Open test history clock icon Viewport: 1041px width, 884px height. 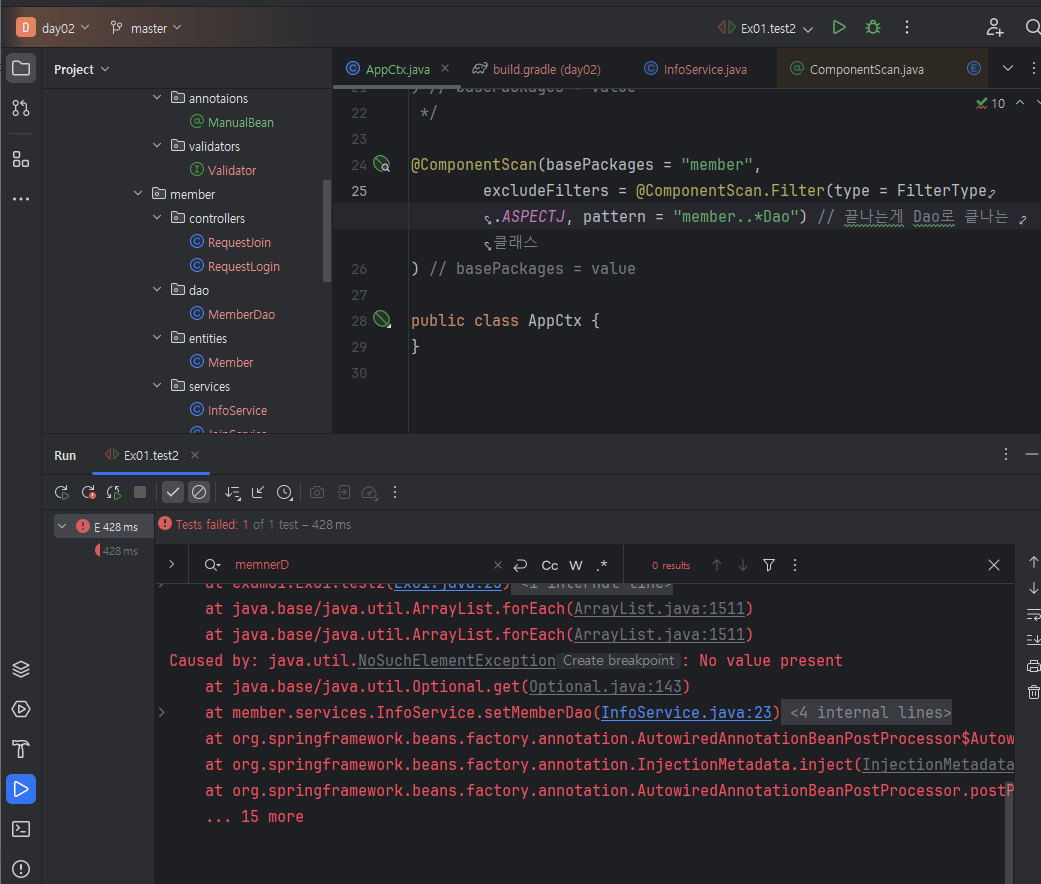[285, 492]
